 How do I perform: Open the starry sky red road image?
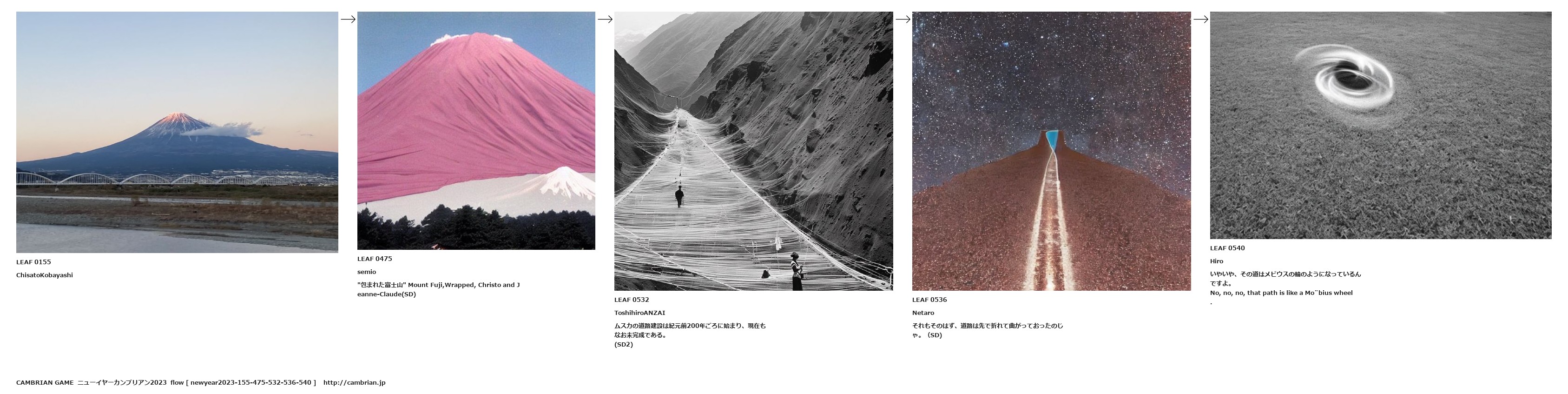click(1051, 151)
